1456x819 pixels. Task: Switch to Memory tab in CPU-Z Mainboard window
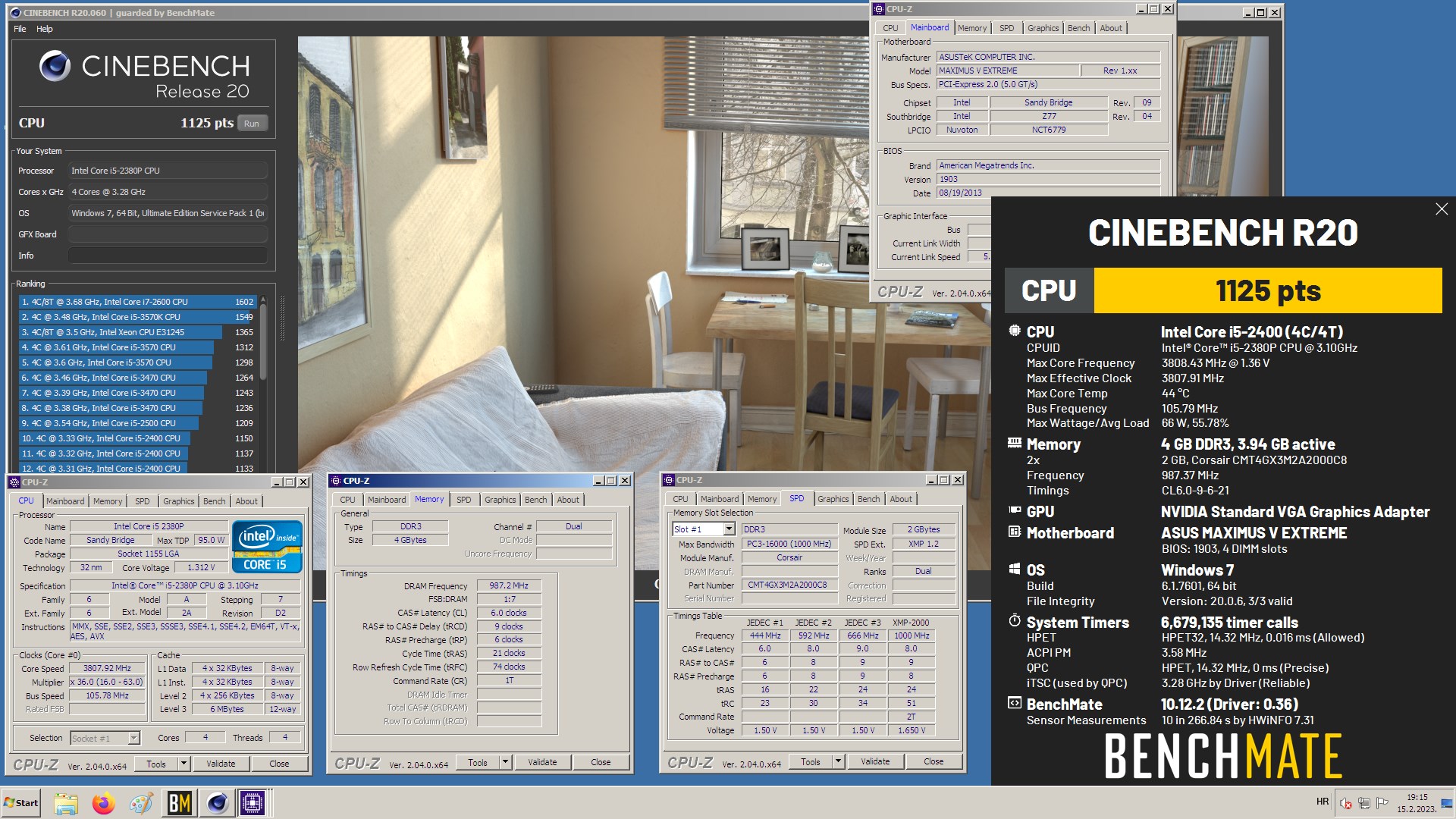point(971,28)
